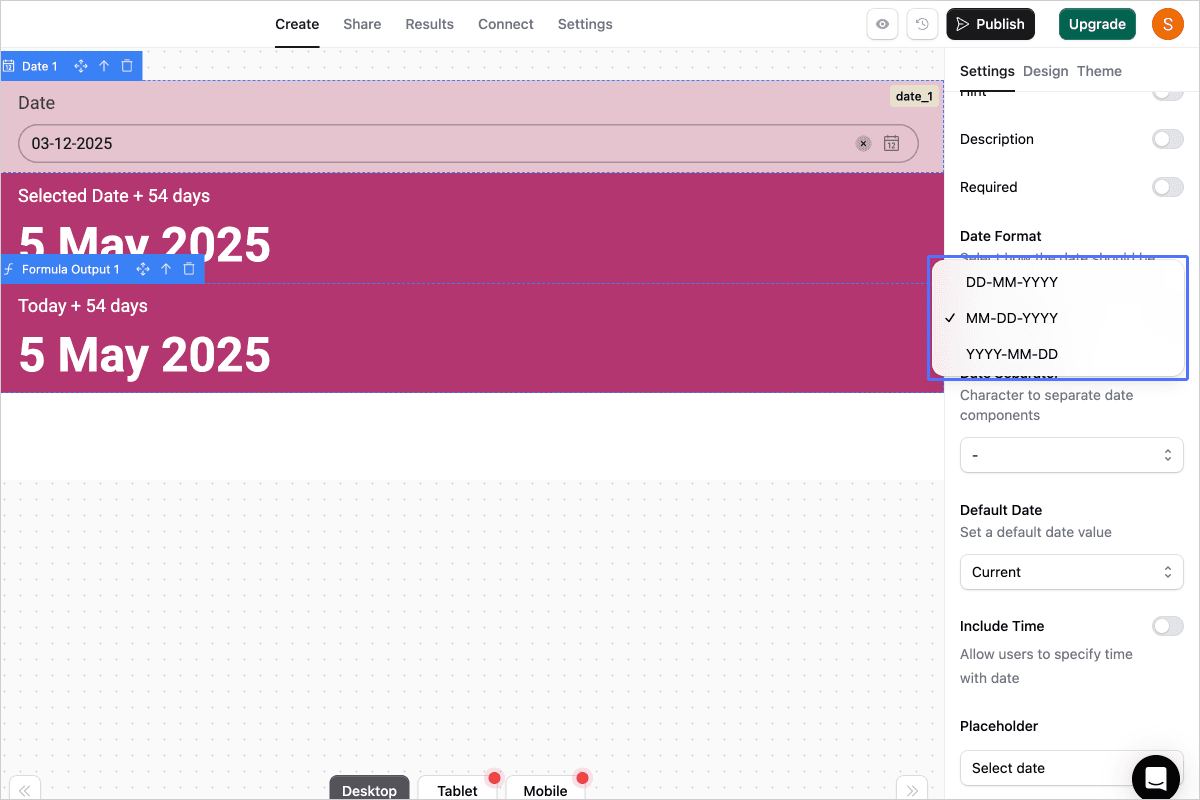The width and height of the screenshot is (1200, 800).
Task: Toggle the Required switch
Action: coord(1168,187)
